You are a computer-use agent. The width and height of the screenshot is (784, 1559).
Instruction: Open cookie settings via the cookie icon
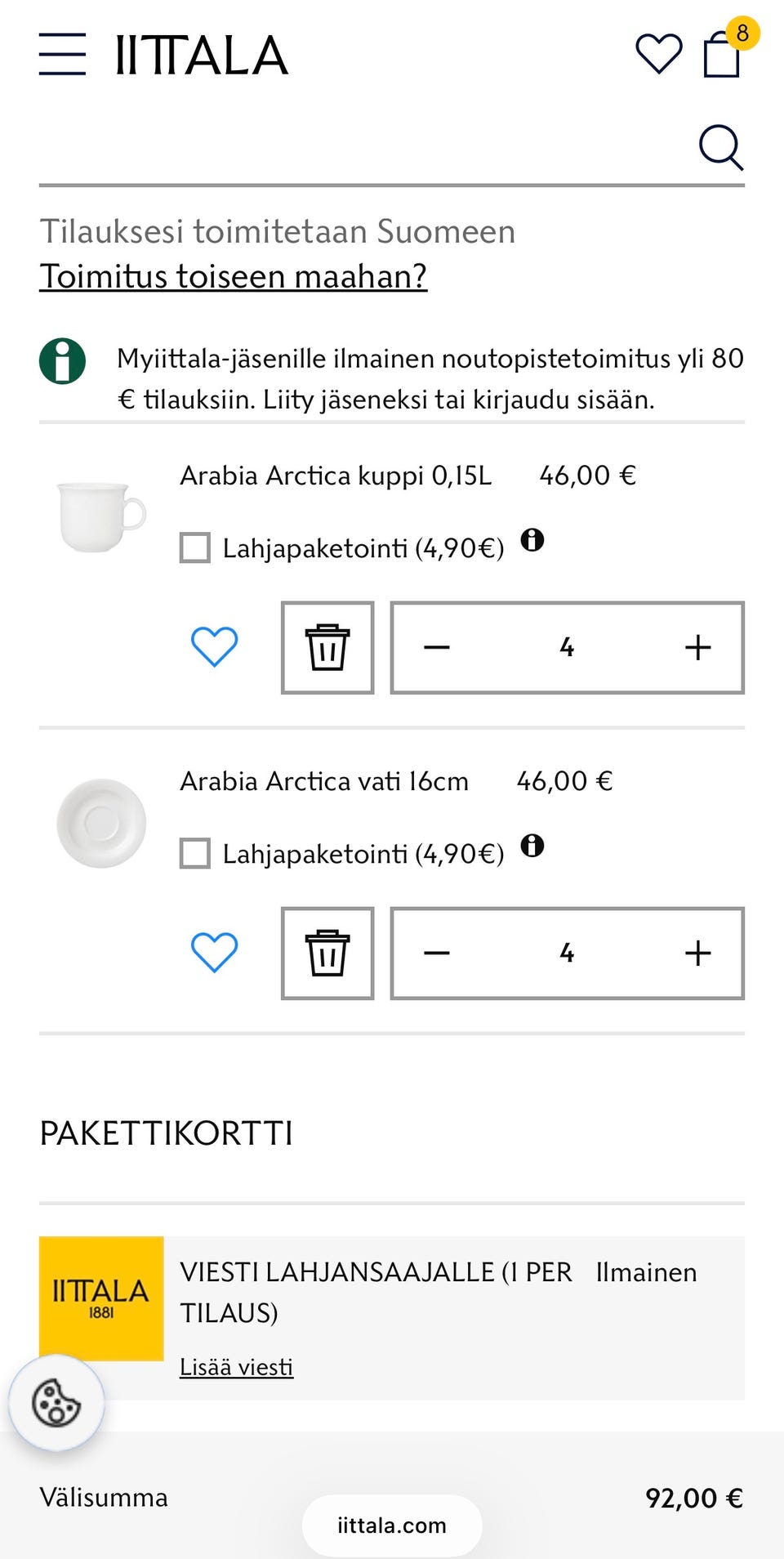pyautogui.click(x=56, y=1402)
